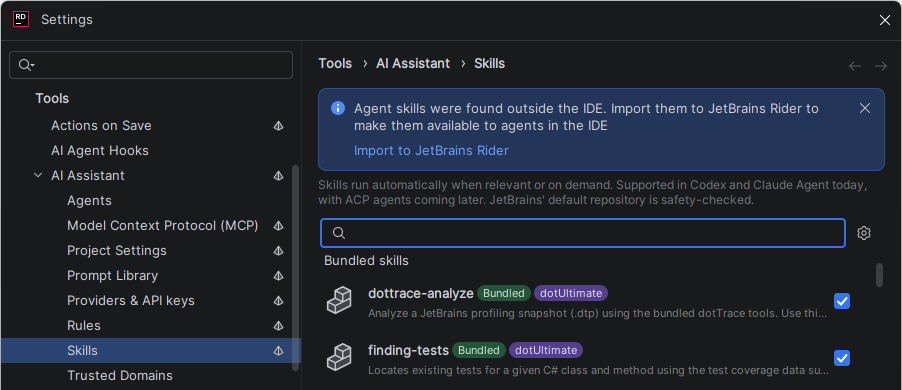
Task: Navigate forward with the right arrow
Action: coord(881,66)
